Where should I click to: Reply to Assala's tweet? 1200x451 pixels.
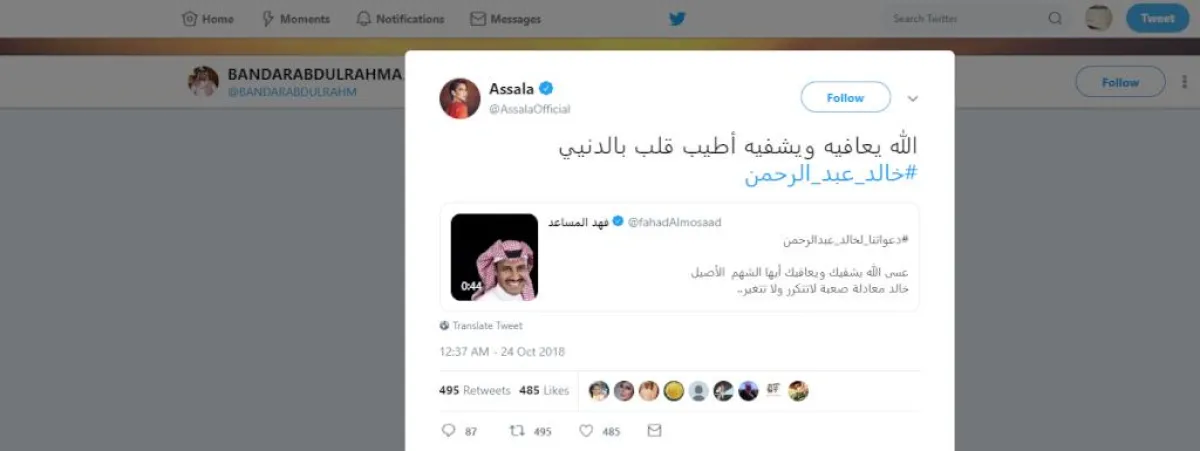(x=448, y=431)
